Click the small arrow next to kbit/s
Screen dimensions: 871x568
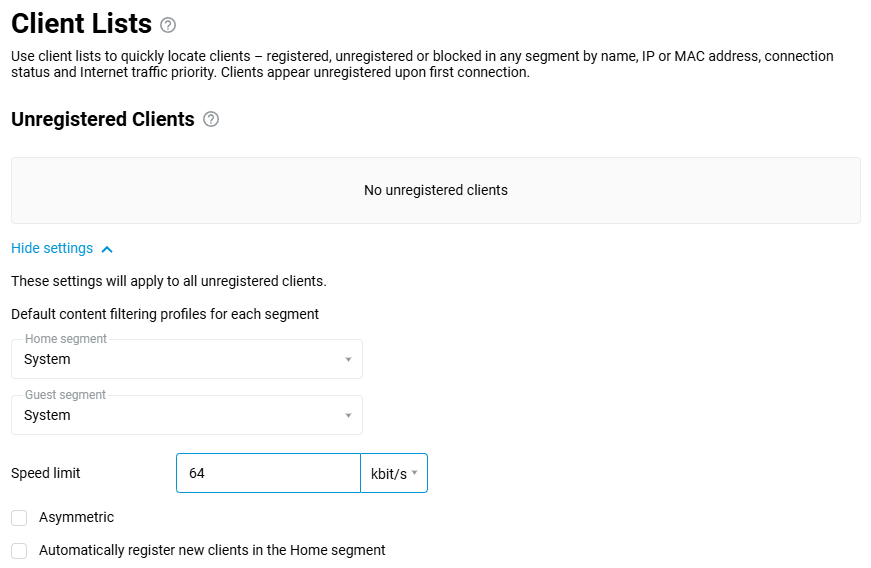point(414,473)
